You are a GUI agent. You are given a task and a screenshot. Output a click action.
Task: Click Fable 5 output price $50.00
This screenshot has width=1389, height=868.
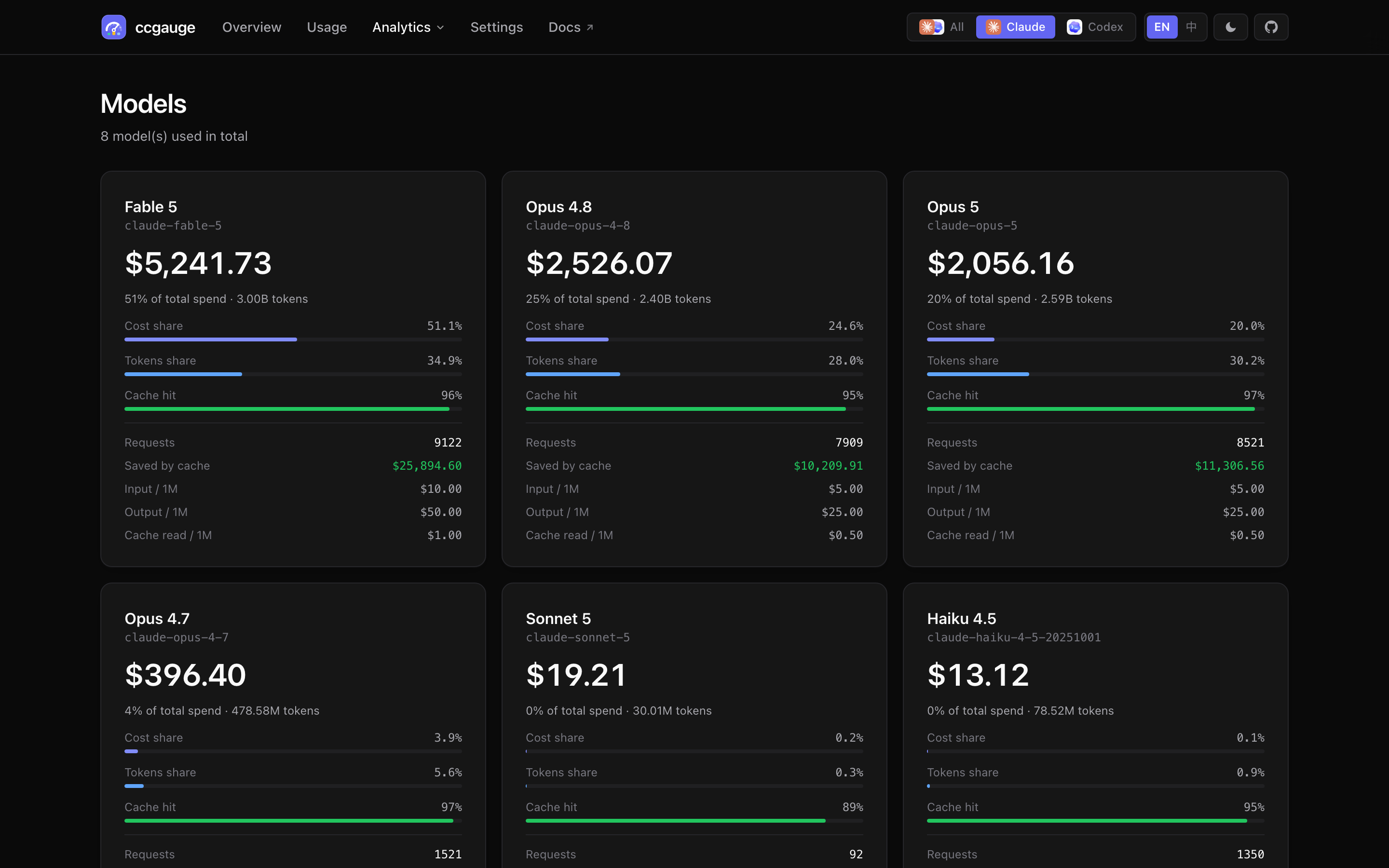(441, 512)
